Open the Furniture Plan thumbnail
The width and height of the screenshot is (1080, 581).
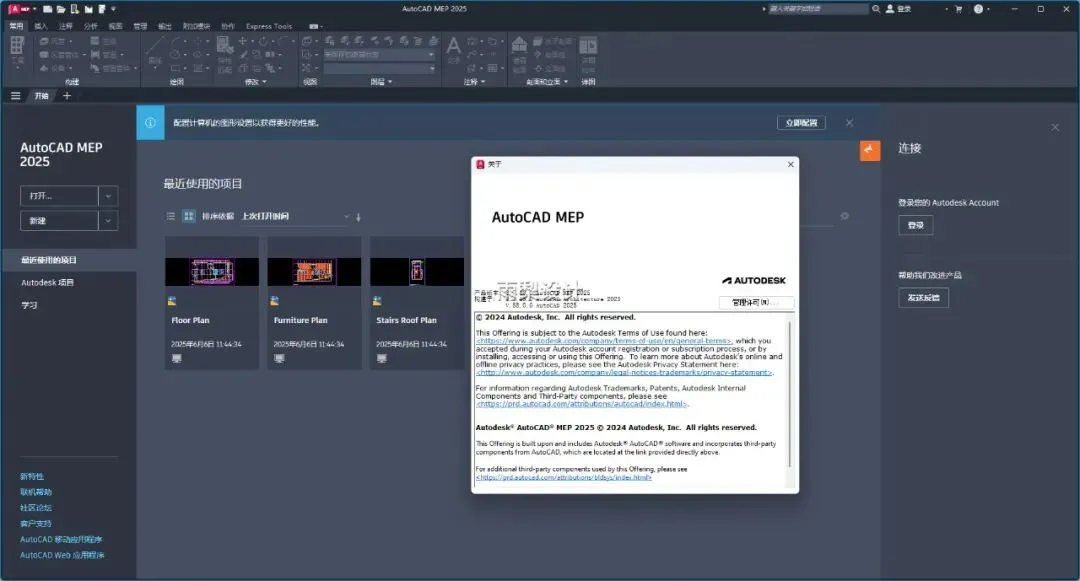[314, 272]
